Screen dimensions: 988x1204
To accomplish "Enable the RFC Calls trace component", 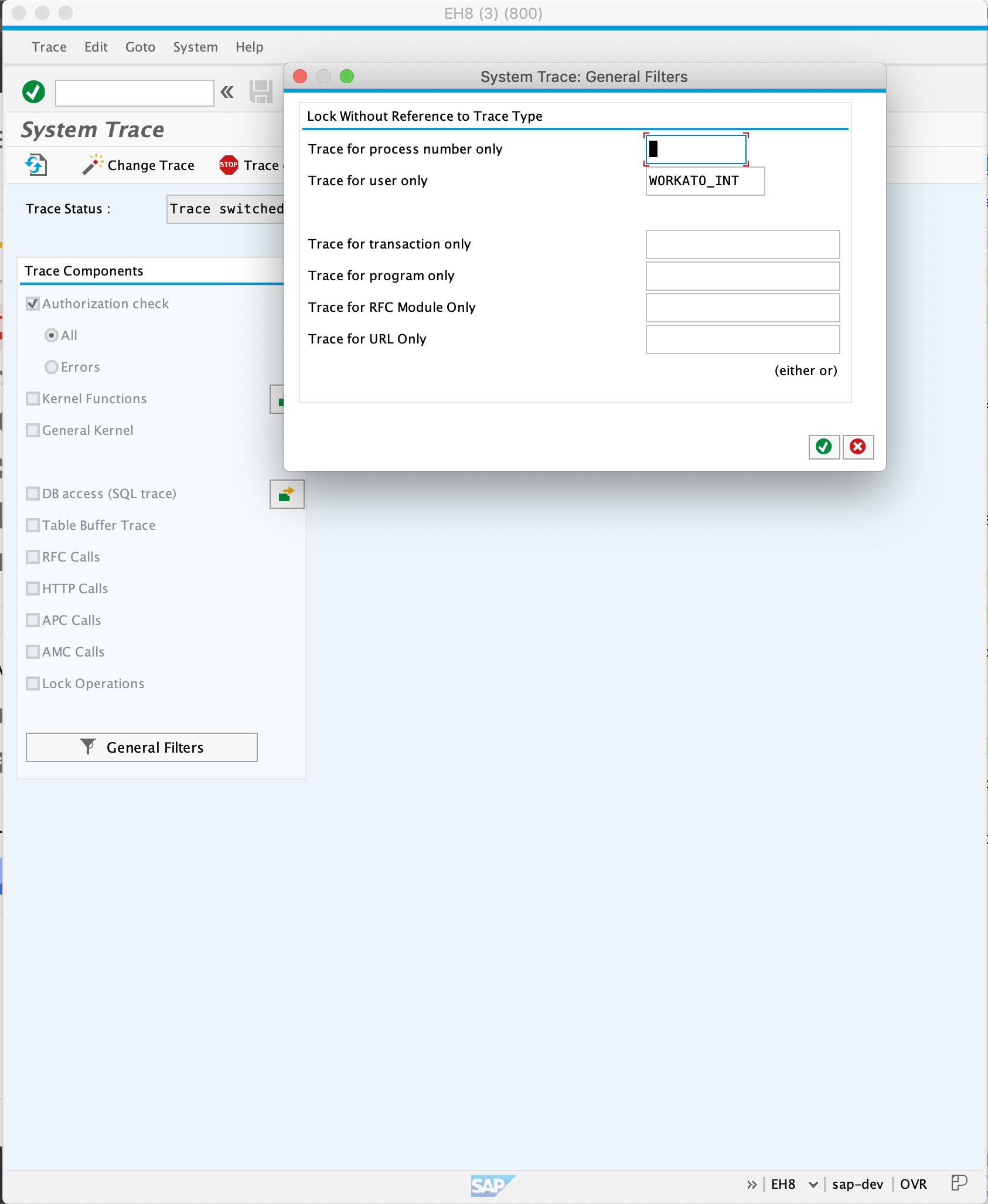I will pyautogui.click(x=33, y=557).
